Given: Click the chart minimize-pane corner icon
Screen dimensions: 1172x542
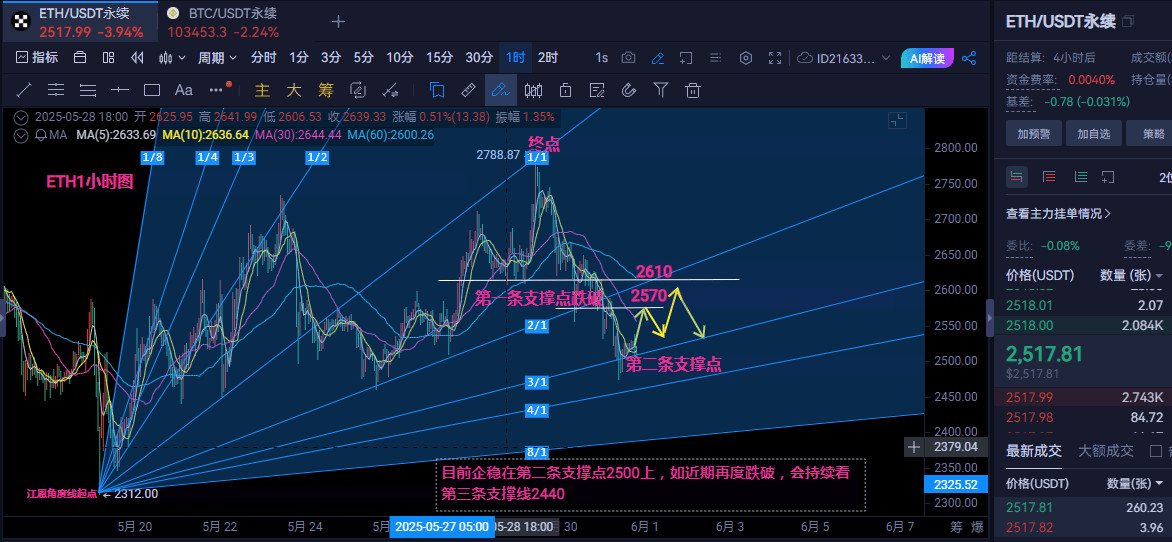Looking at the screenshot, I should pyautogui.click(x=897, y=121).
